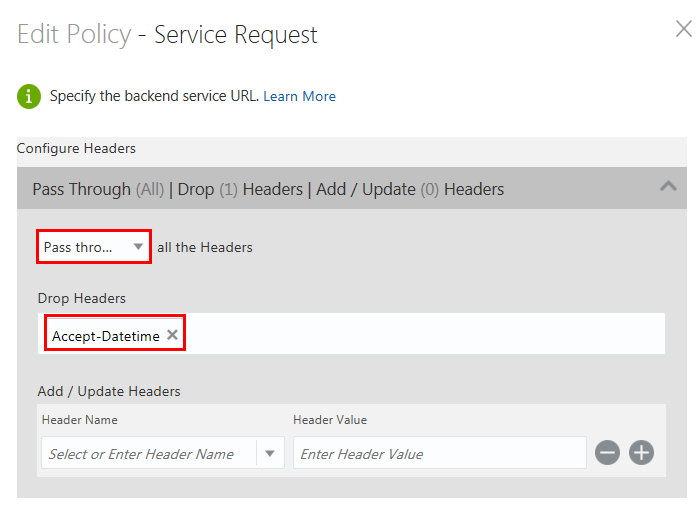700x506 pixels.
Task: Collapse the Pass Through headers section
Action: [x=668, y=186]
